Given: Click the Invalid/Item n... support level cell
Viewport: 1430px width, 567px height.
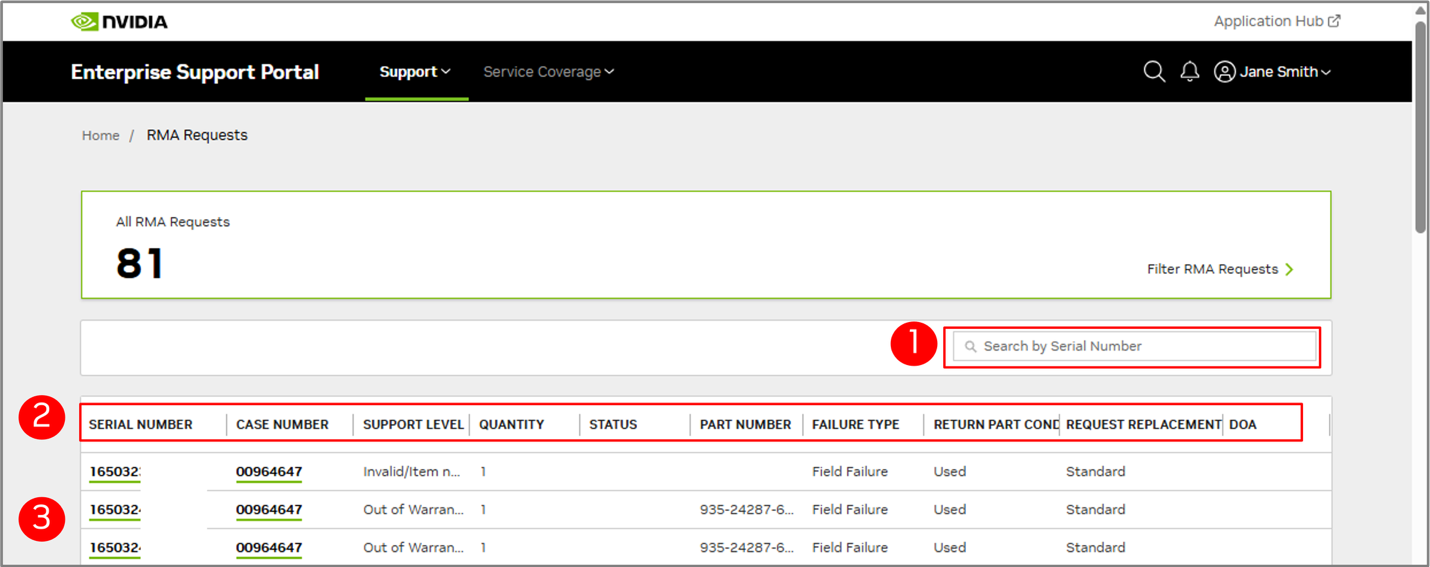Looking at the screenshot, I should (x=412, y=472).
